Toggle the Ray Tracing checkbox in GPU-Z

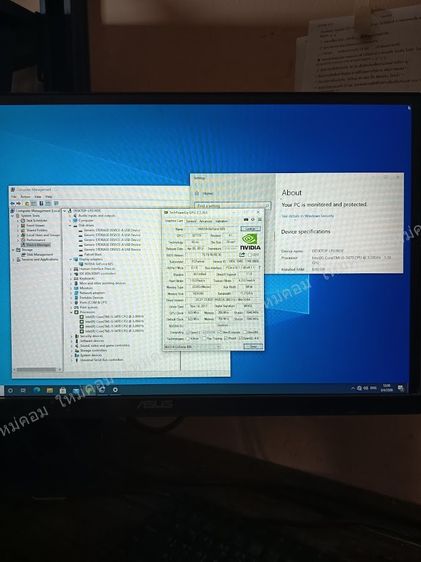204,338
